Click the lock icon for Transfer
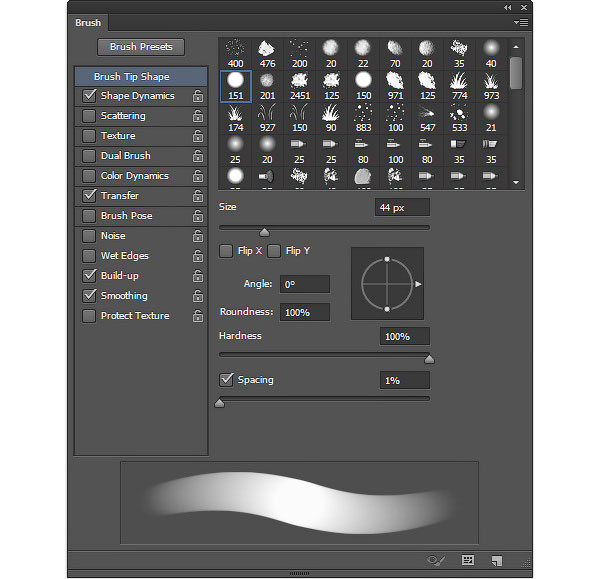The image size is (600, 579). [x=198, y=196]
